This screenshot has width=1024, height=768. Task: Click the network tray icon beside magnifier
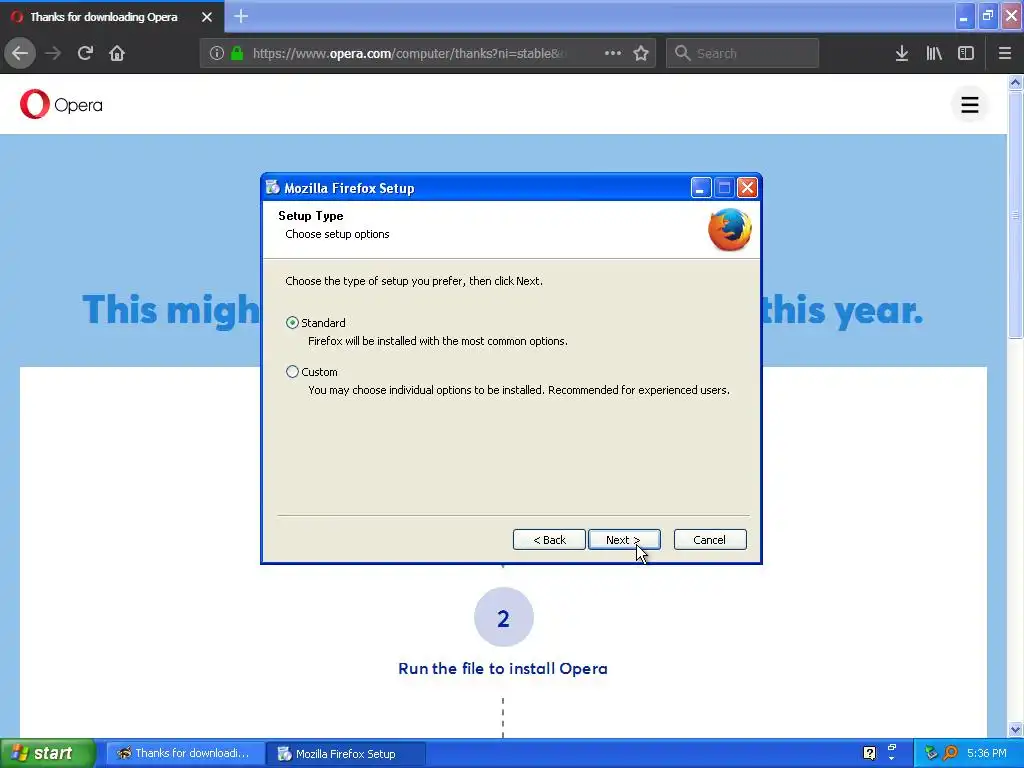tap(931, 753)
